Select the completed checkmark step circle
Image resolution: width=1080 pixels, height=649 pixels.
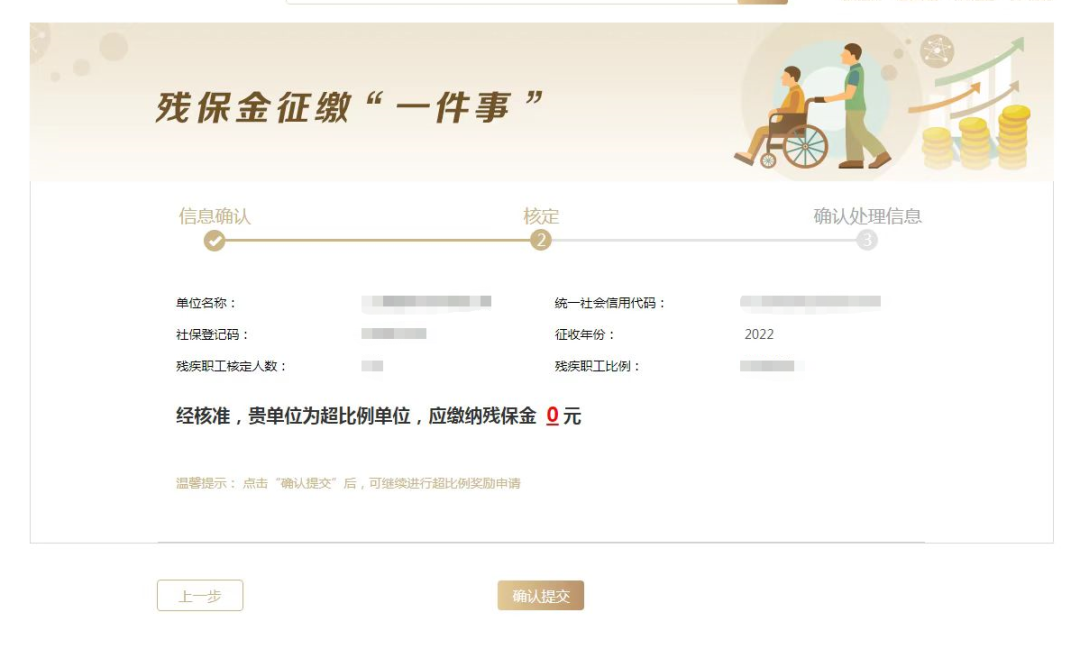click(x=214, y=240)
